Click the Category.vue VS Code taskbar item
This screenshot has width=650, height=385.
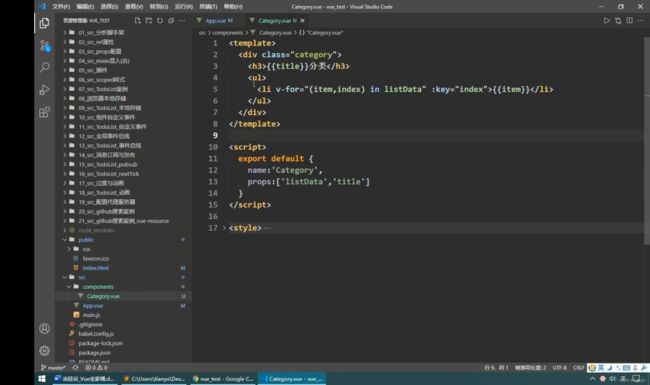tap(292, 379)
